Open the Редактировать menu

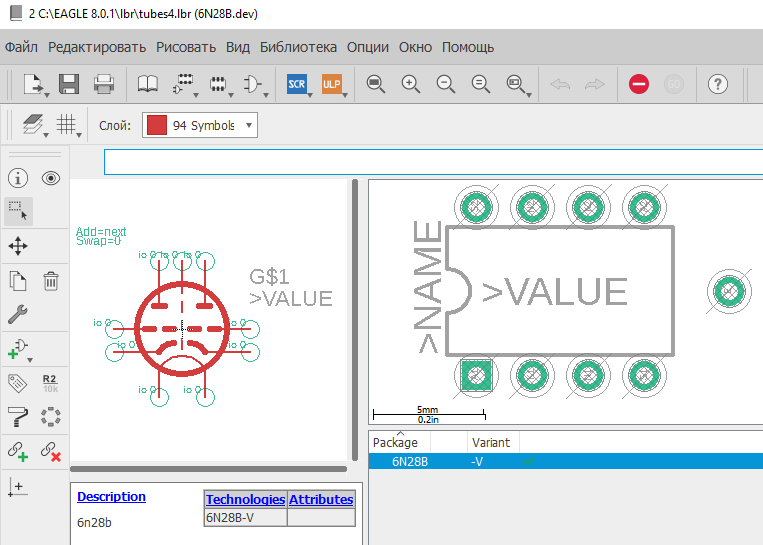click(x=97, y=47)
